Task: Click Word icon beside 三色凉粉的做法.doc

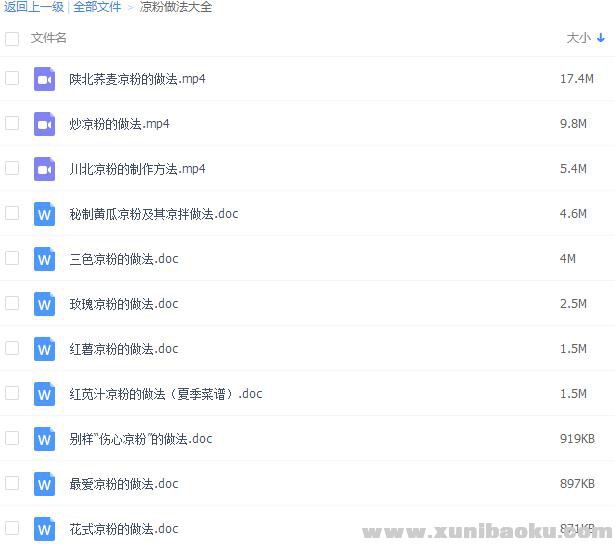Action: pos(44,259)
